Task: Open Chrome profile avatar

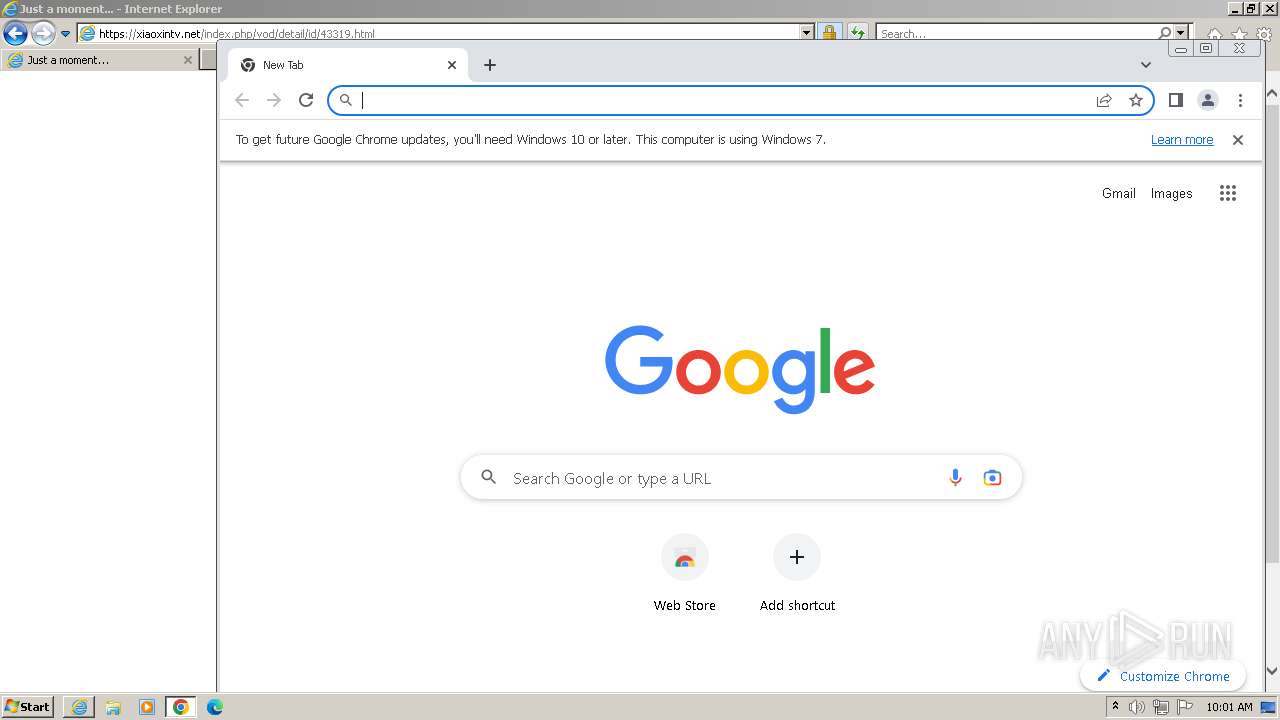Action: pos(1208,100)
